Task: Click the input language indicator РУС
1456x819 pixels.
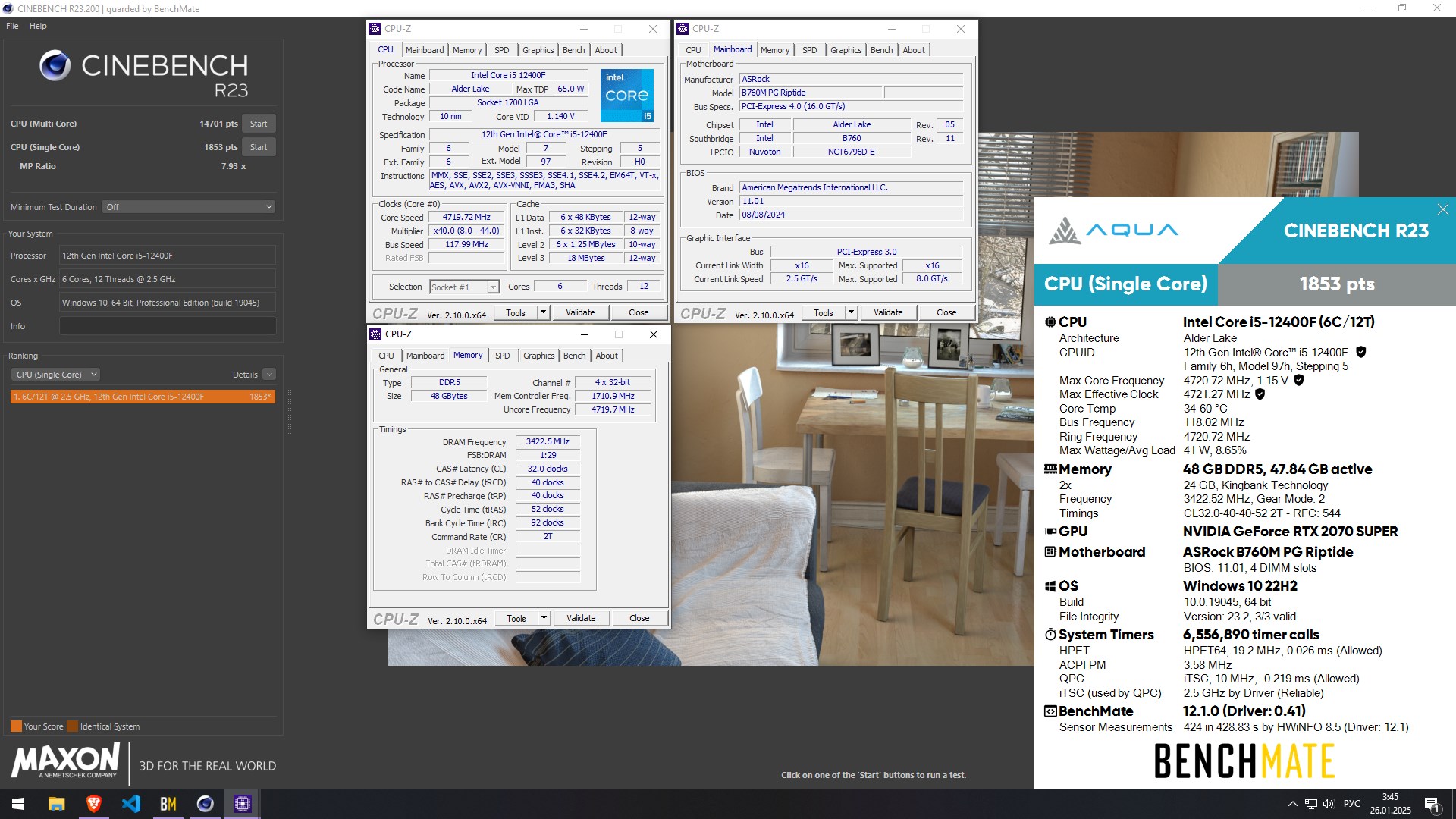Action: [1352, 804]
